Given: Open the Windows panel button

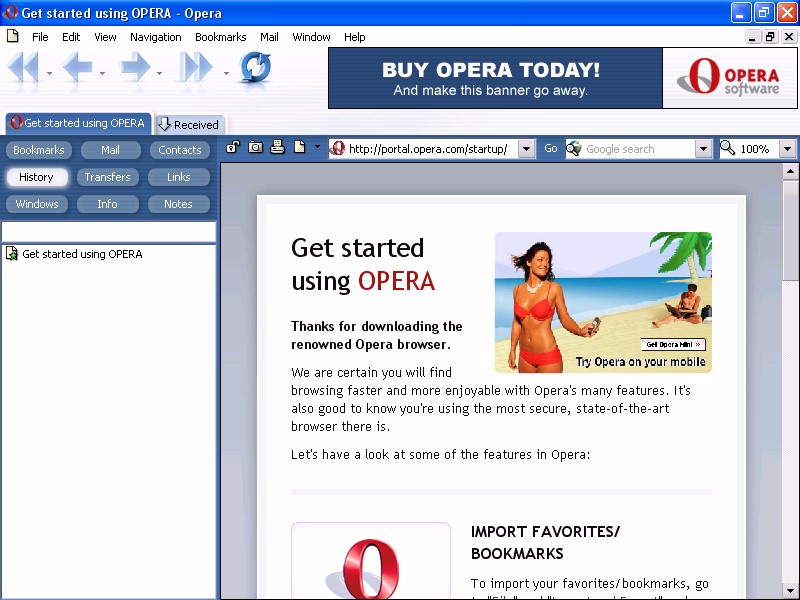Looking at the screenshot, I should coord(37,204).
